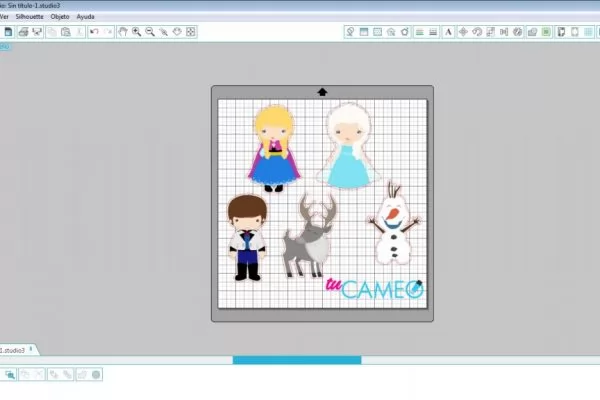Click the Send to Silhouette icon
Image resolution: width=600 pixels, height=400 pixels.
37,32
